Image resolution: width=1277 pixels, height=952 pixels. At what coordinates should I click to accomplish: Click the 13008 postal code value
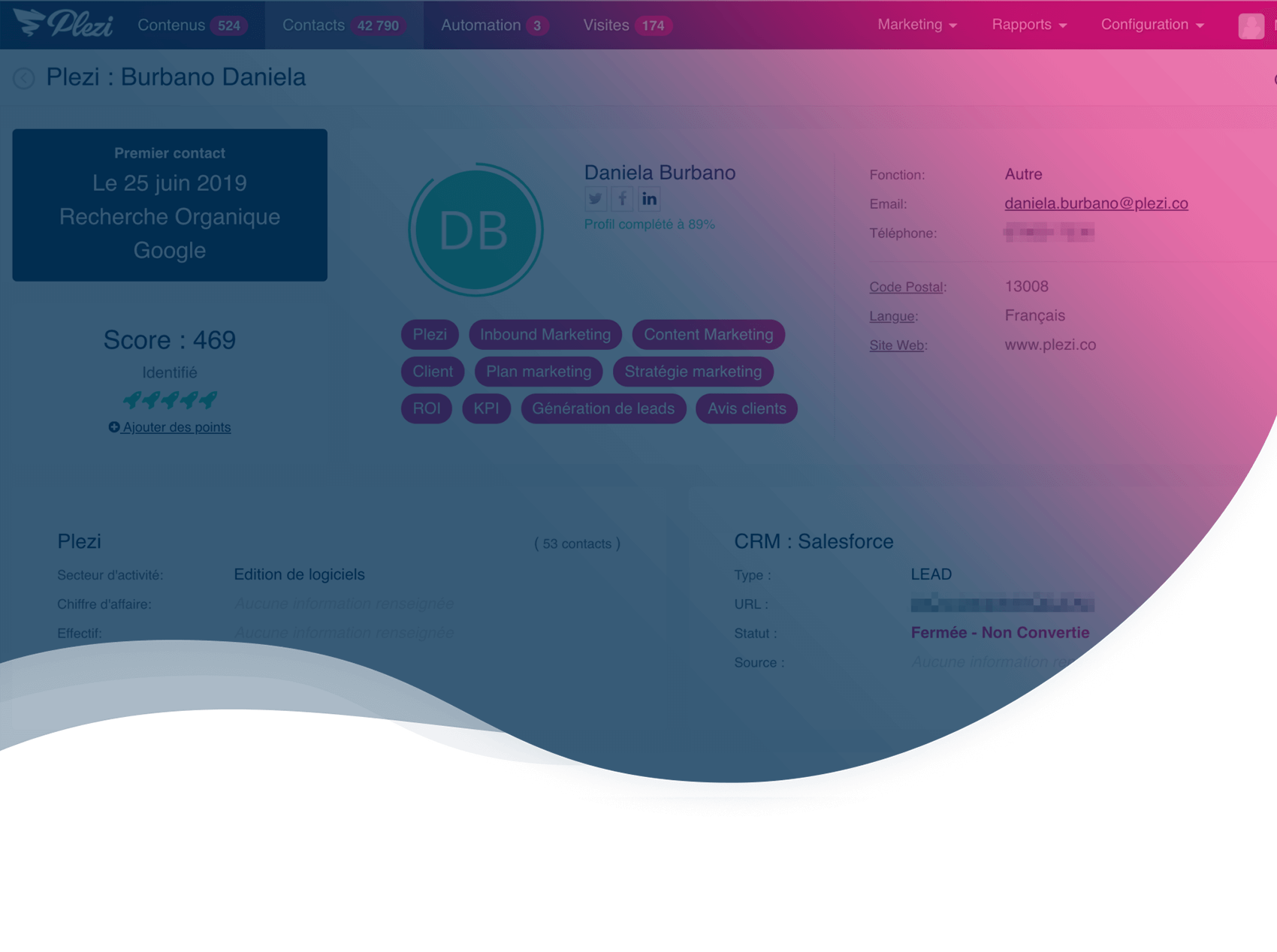coord(1026,286)
